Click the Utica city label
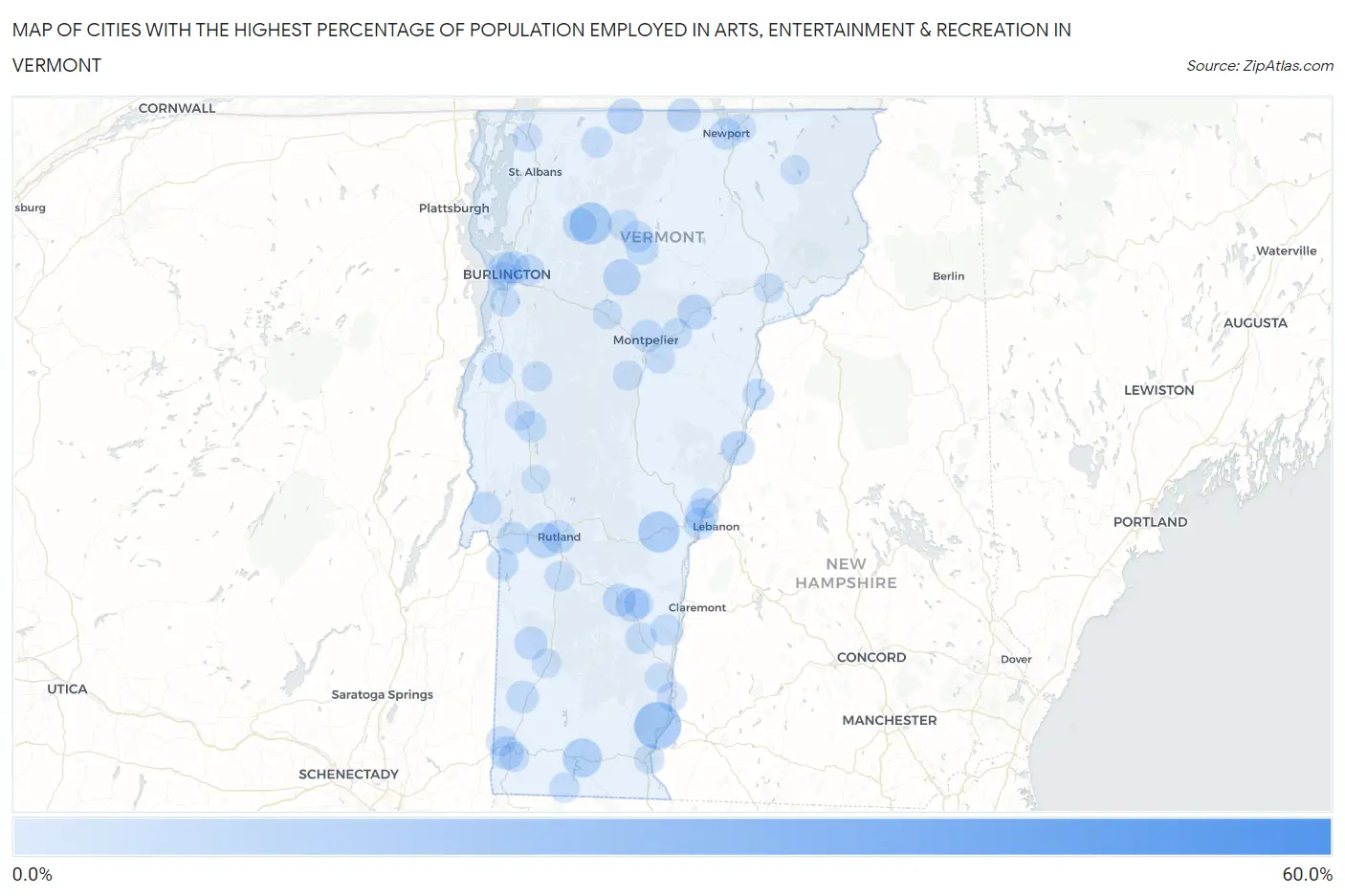The width and height of the screenshot is (1345, 896). click(x=67, y=689)
